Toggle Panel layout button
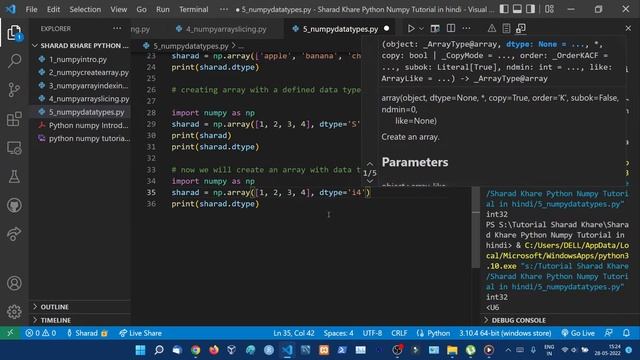This screenshot has height=360, width=640. coord(517,9)
